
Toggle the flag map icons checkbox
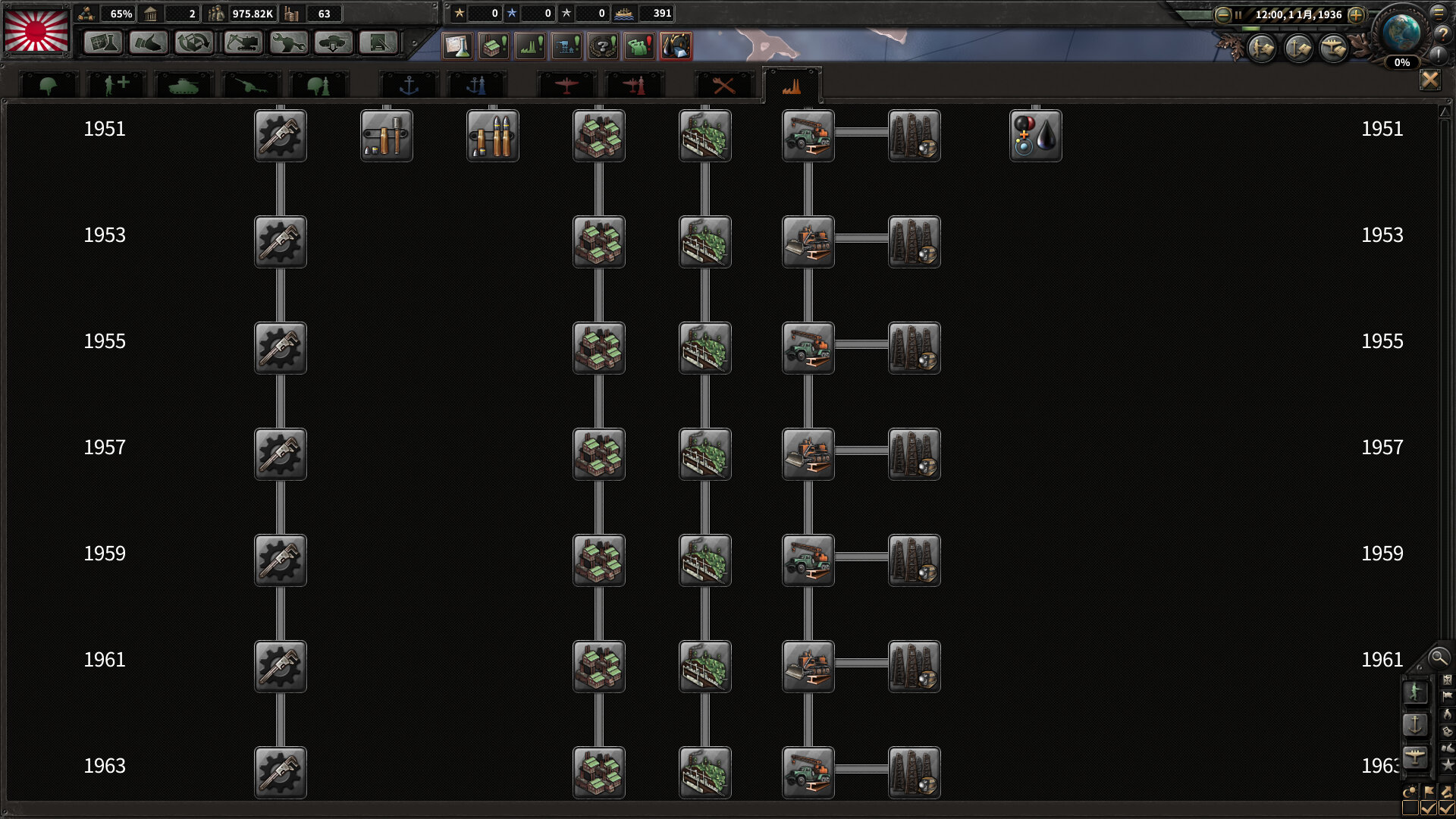(x=1429, y=808)
